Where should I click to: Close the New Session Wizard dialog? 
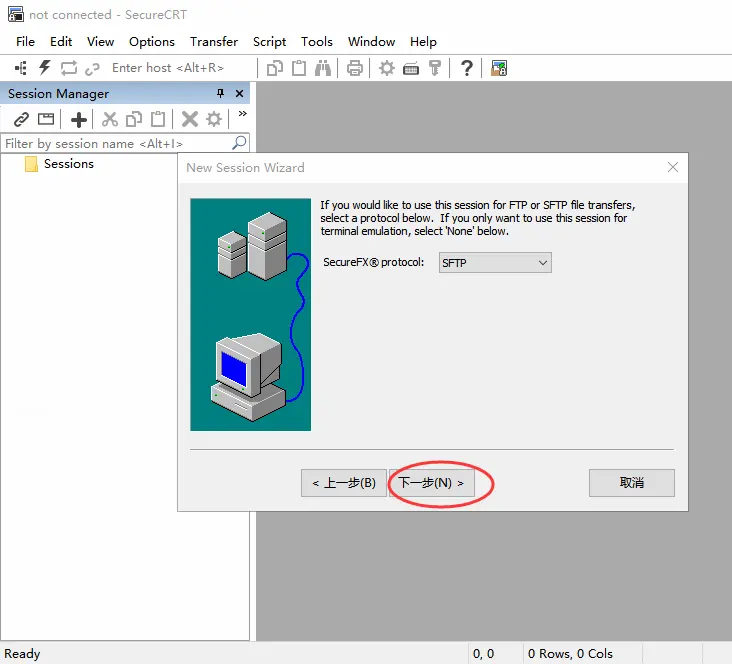673,167
